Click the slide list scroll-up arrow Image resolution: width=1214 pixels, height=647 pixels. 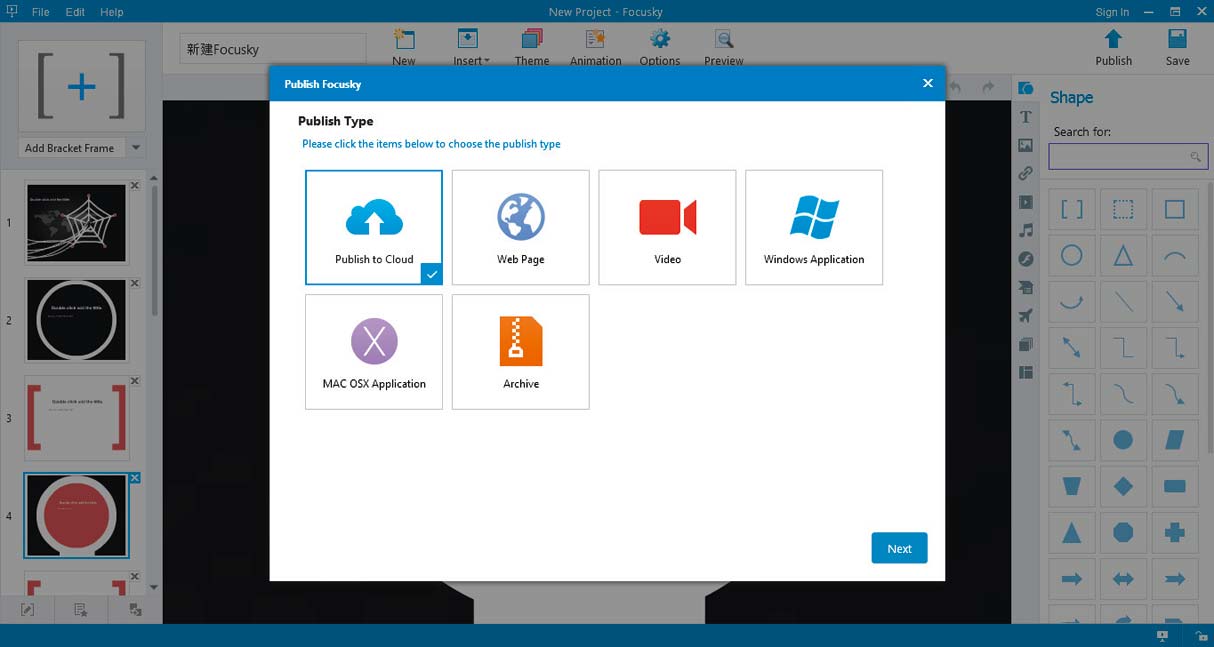(153, 178)
